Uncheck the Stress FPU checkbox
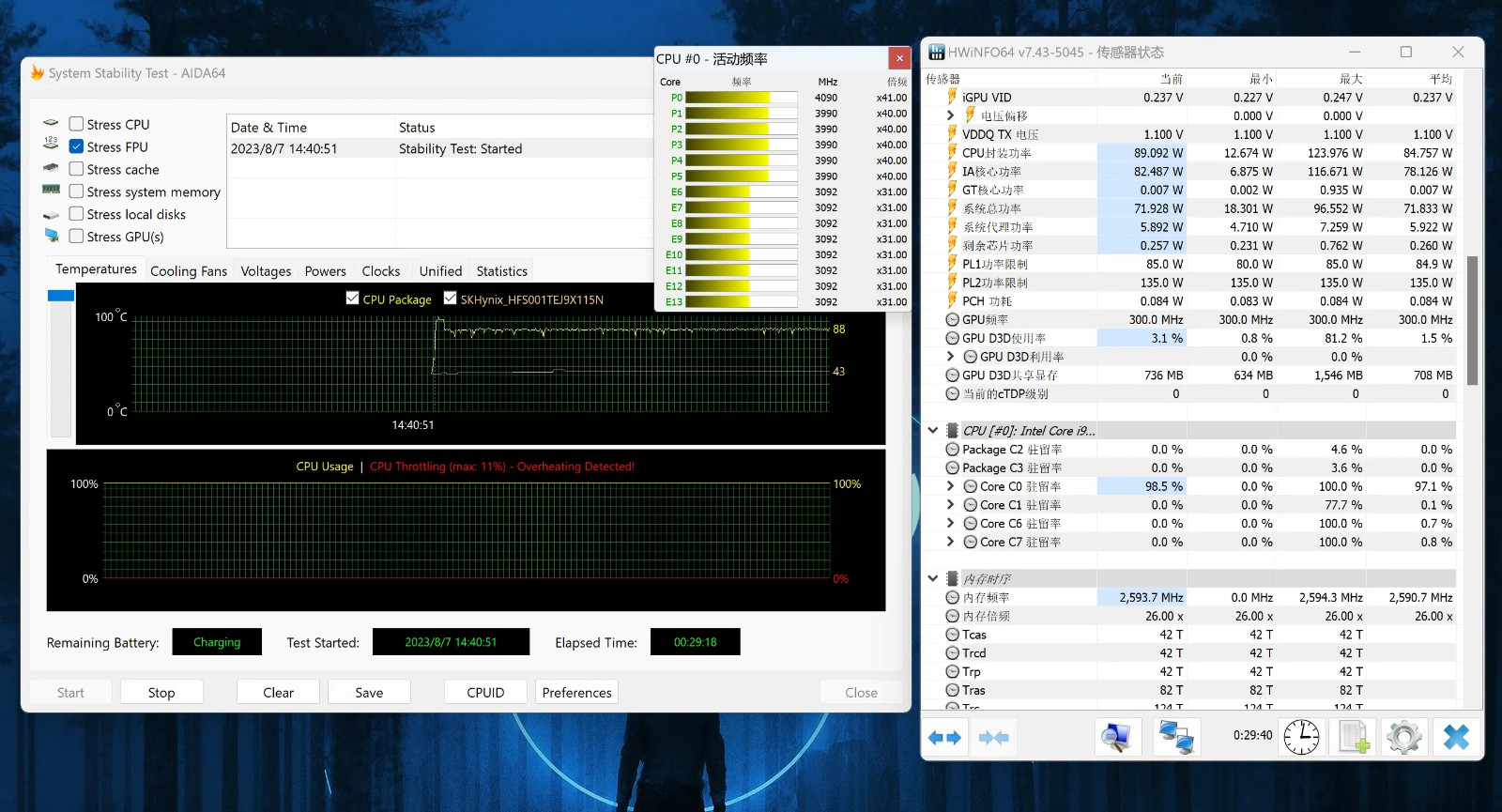1502x812 pixels. point(77,146)
